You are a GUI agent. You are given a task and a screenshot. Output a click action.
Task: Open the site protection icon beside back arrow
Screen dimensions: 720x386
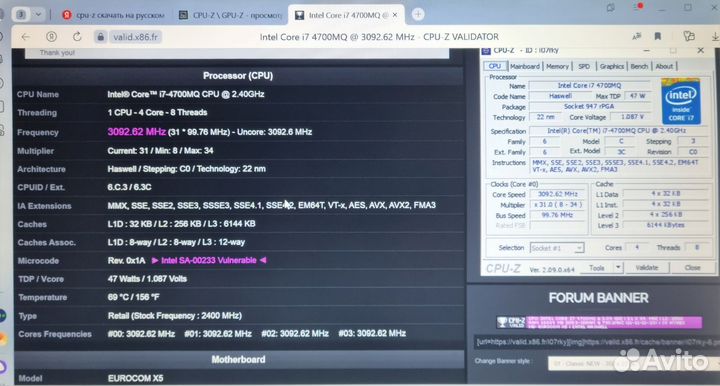point(51,37)
